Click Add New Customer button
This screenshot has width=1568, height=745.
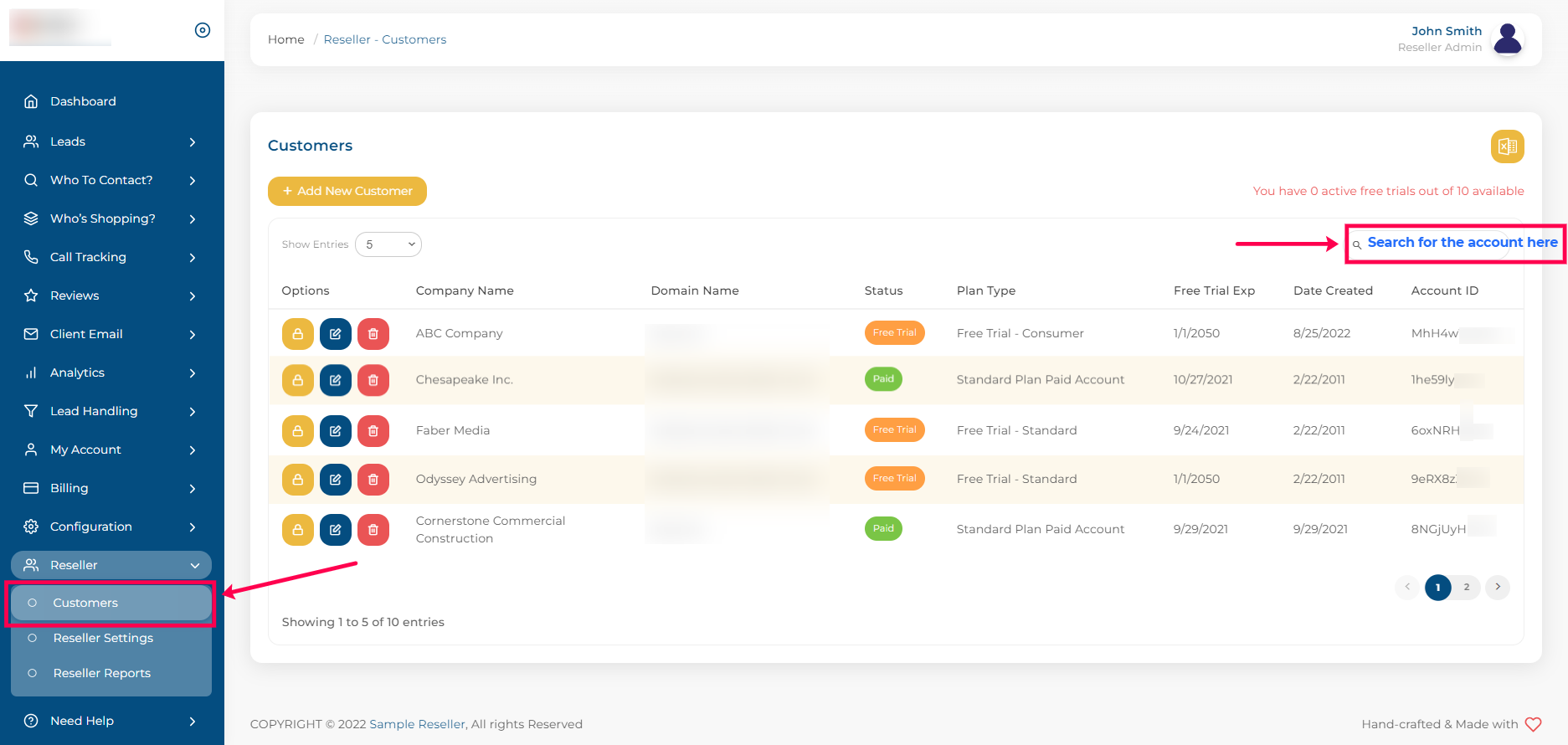click(x=347, y=191)
